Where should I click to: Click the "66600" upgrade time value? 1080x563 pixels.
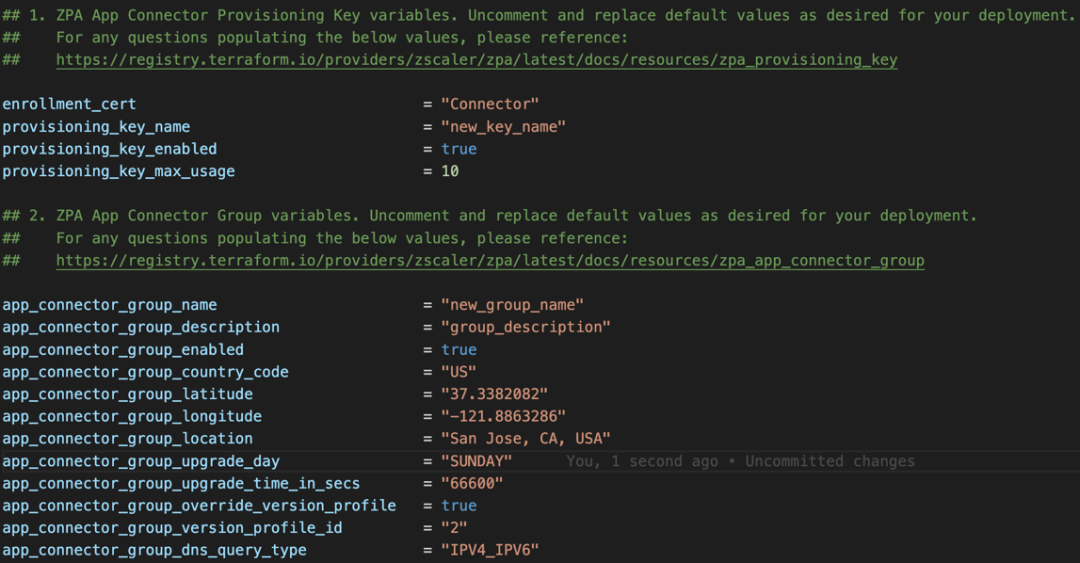[x=472, y=484]
